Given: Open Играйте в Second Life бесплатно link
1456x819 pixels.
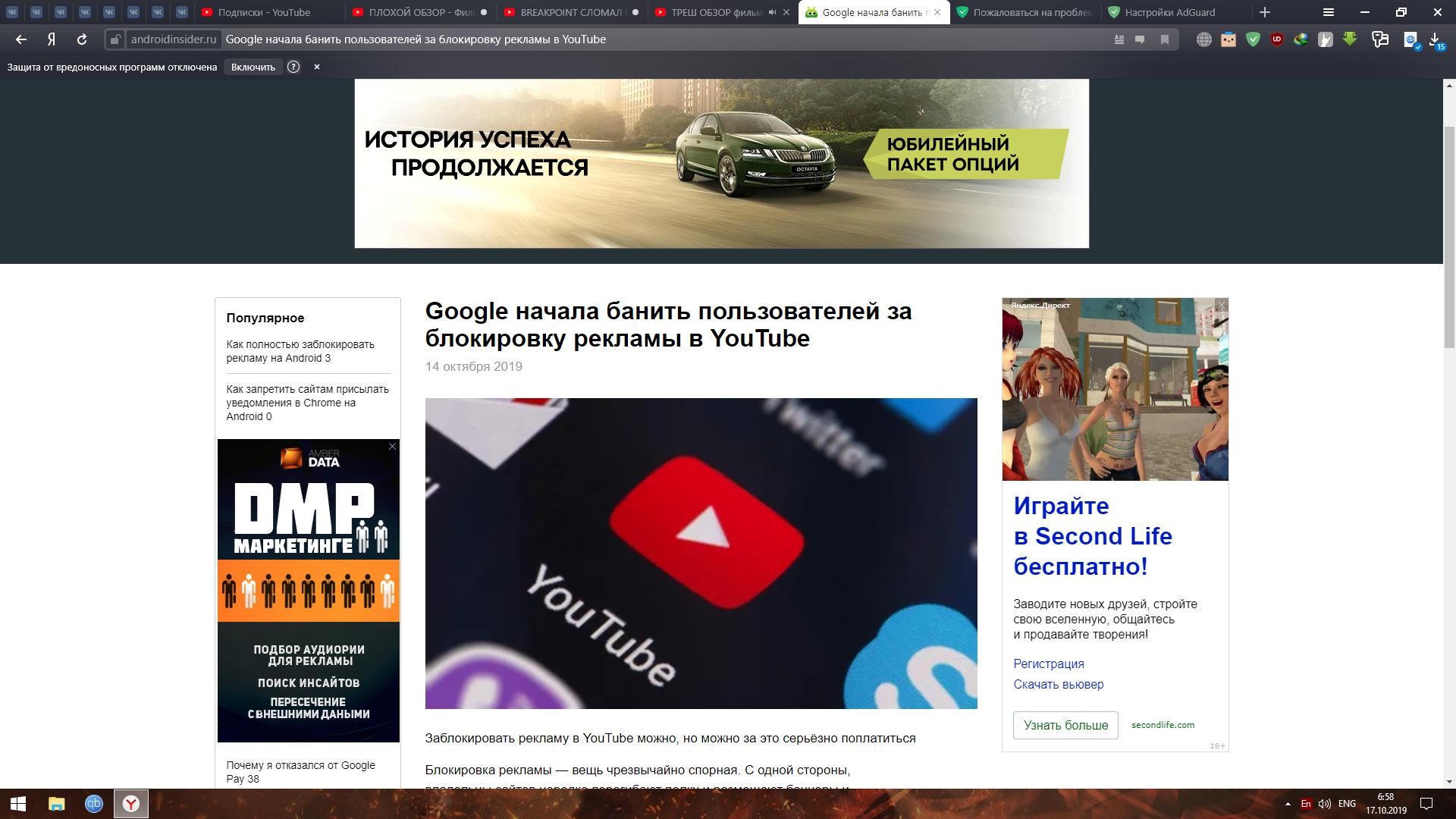Looking at the screenshot, I should click(1093, 536).
